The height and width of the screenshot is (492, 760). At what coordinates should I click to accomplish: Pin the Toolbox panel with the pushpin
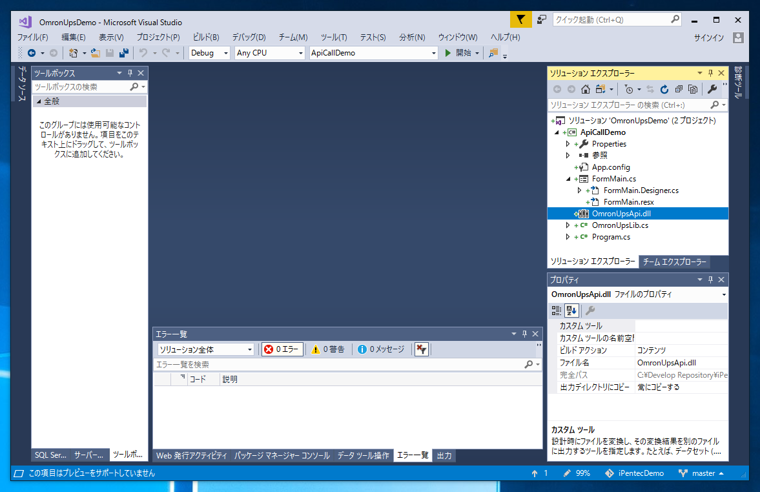[130, 73]
